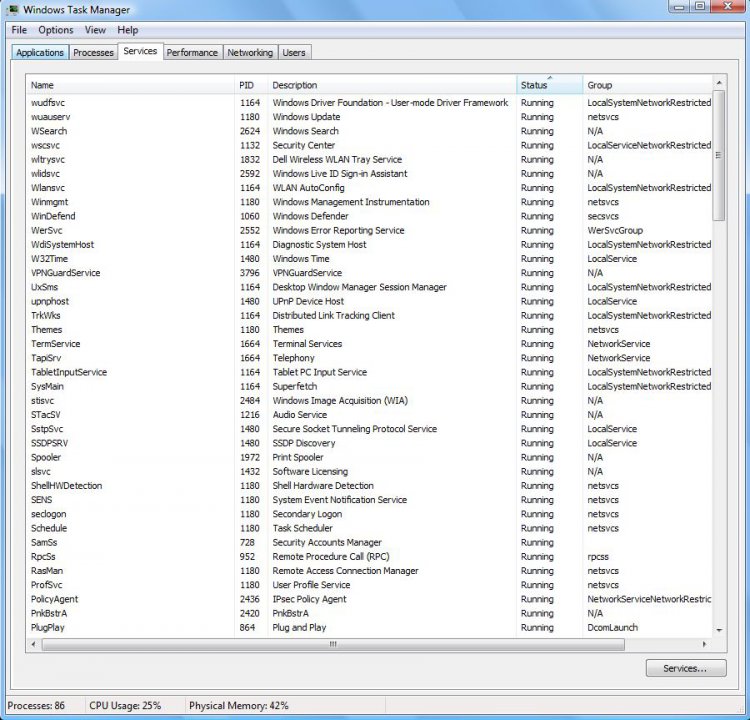Image resolution: width=750 pixels, height=720 pixels.
Task: Switch to the Processes tab
Action: pyautogui.click(x=93, y=53)
